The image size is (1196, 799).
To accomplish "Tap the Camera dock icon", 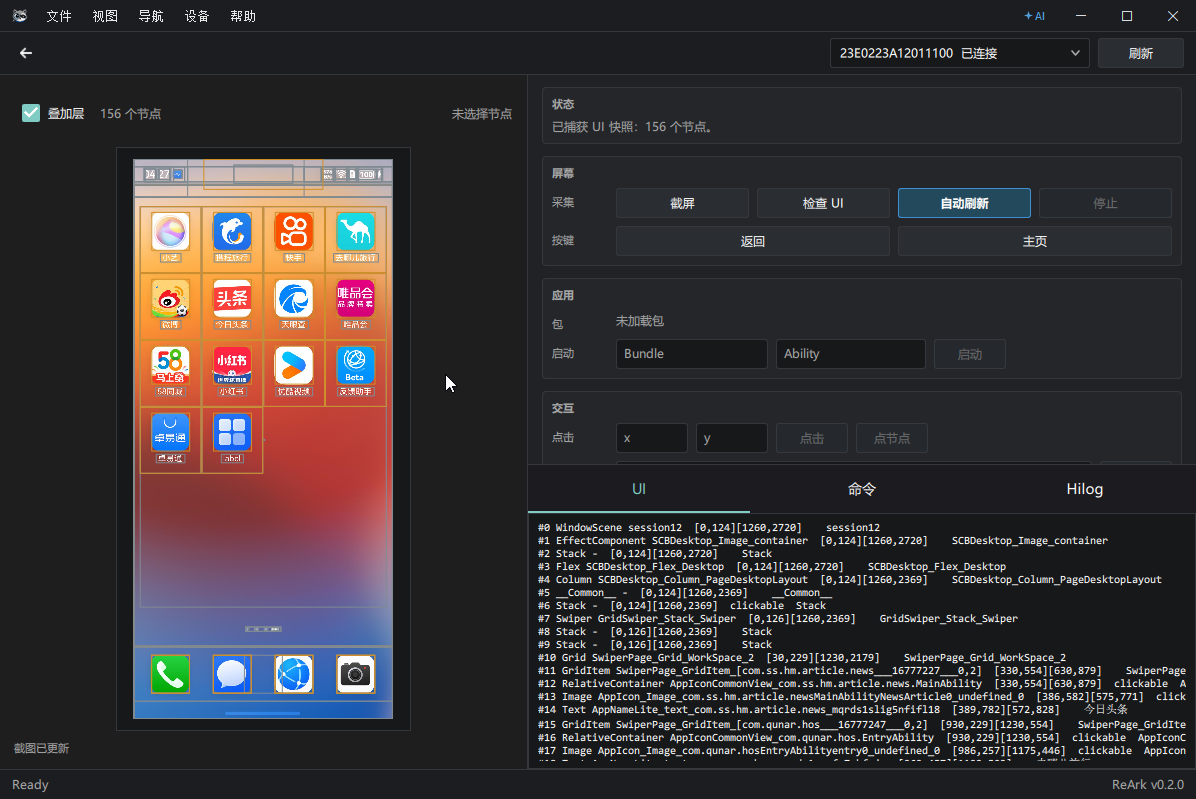I will tap(355, 674).
